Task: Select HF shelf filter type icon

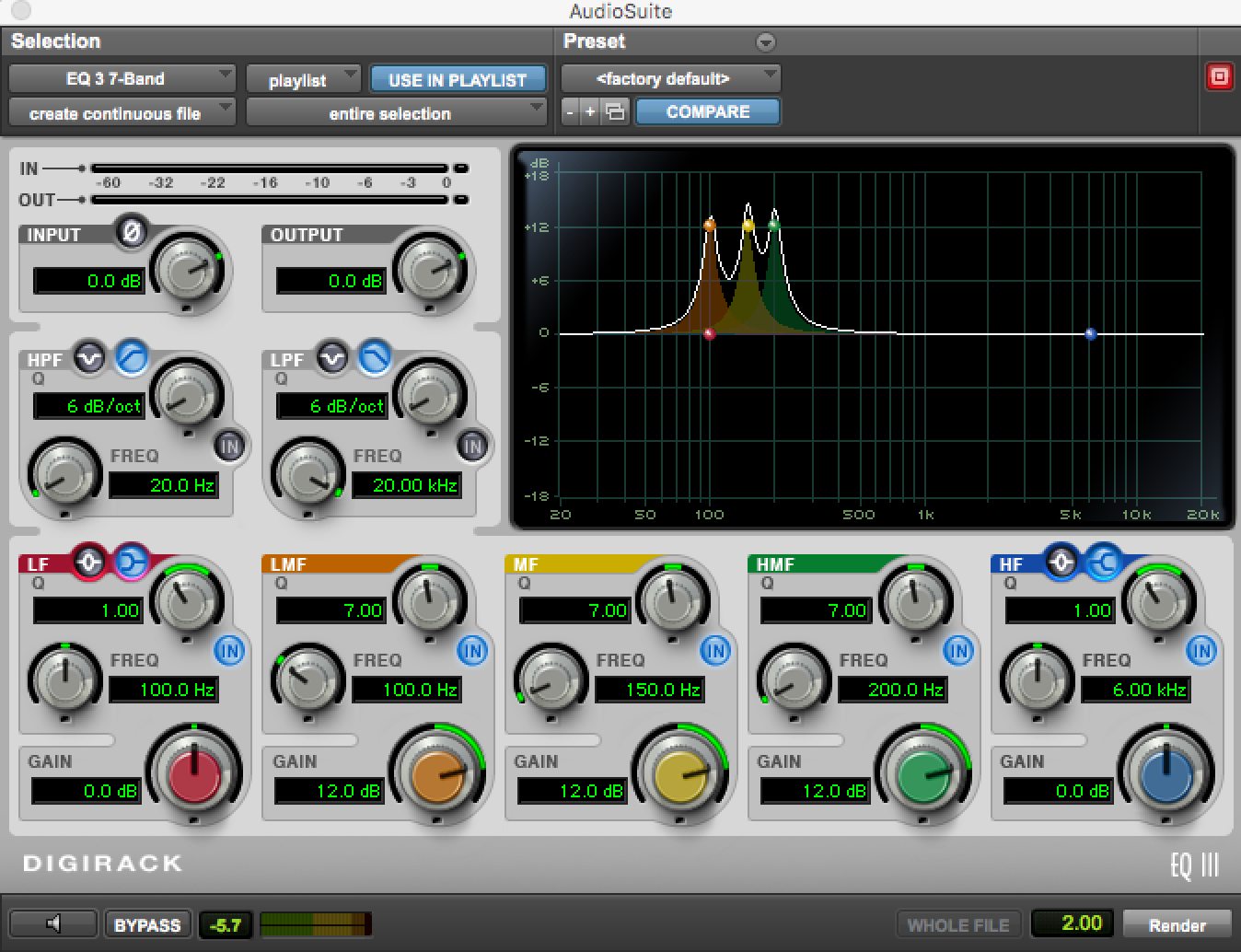Action: point(1103,562)
